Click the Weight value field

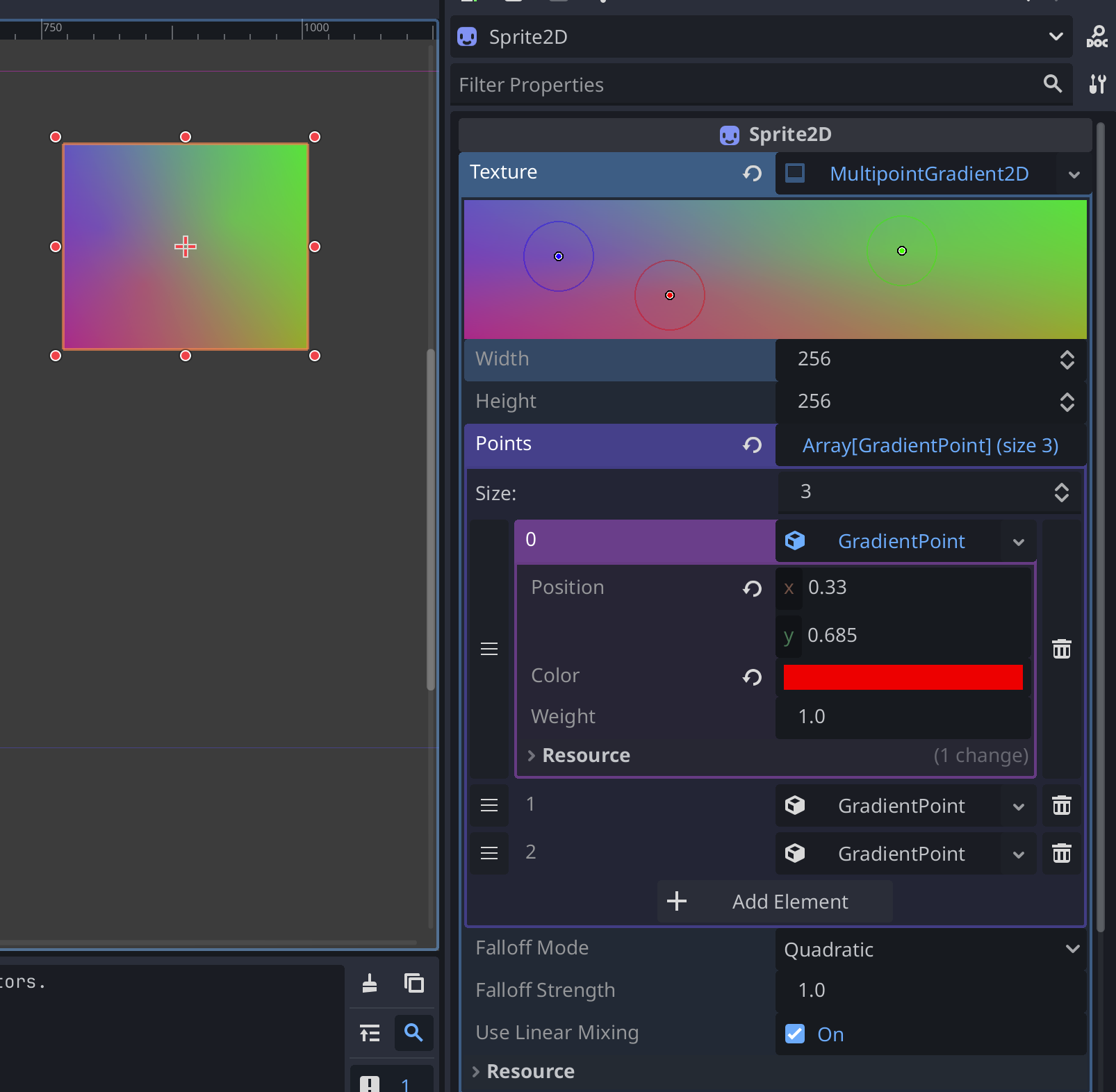tap(903, 717)
